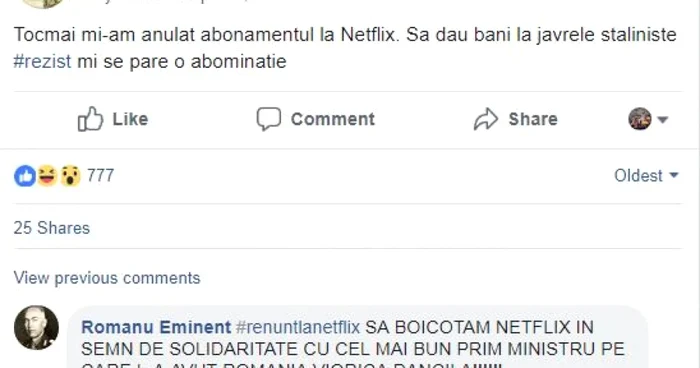This screenshot has width=700, height=368.
Task: Open the #rezist hashtag link
Action: tap(42, 61)
